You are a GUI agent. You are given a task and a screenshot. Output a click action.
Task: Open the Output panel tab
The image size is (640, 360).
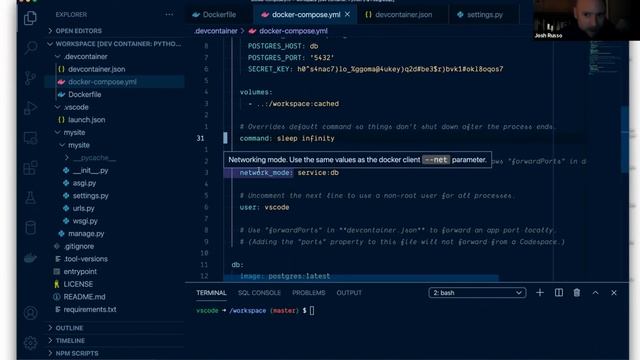coord(349,293)
